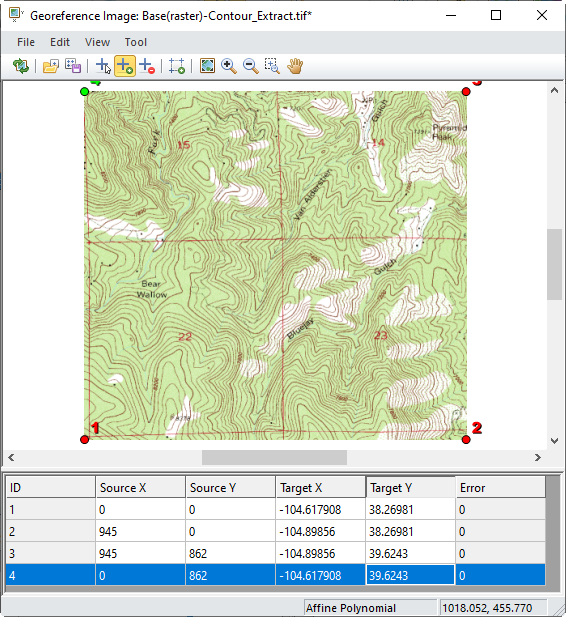Image resolution: width=566 pixels, height=617 pixels.
Task: Click the horizontal scrollbar thumb
Action: (274, 457)
